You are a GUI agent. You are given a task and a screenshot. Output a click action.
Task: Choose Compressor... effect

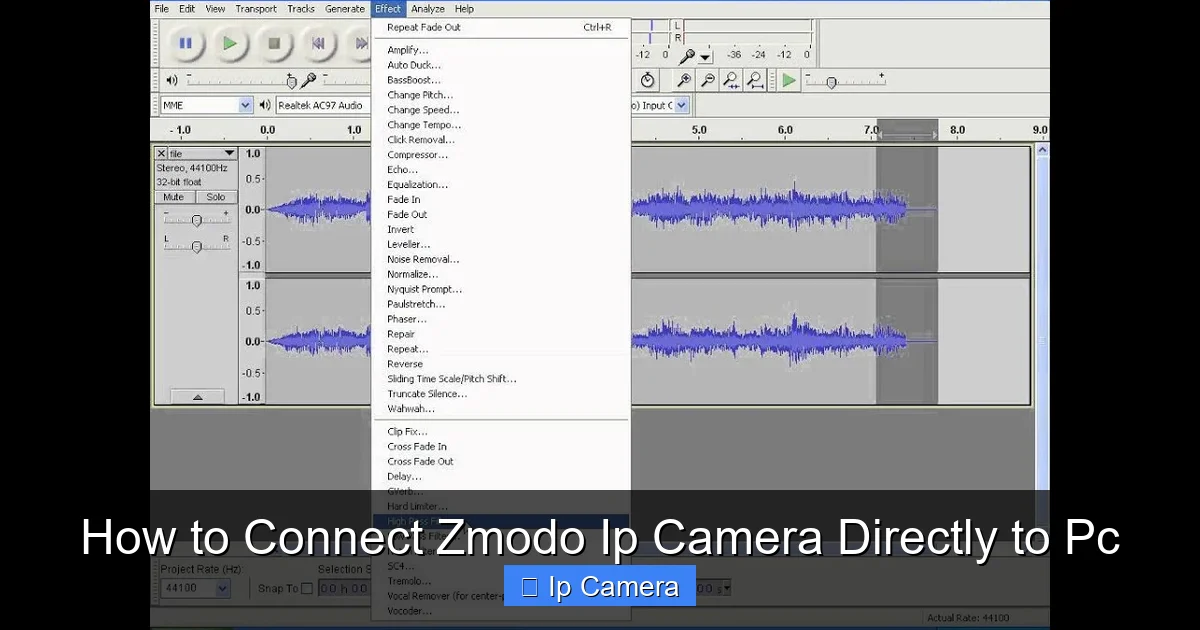[x=501, y=155]
